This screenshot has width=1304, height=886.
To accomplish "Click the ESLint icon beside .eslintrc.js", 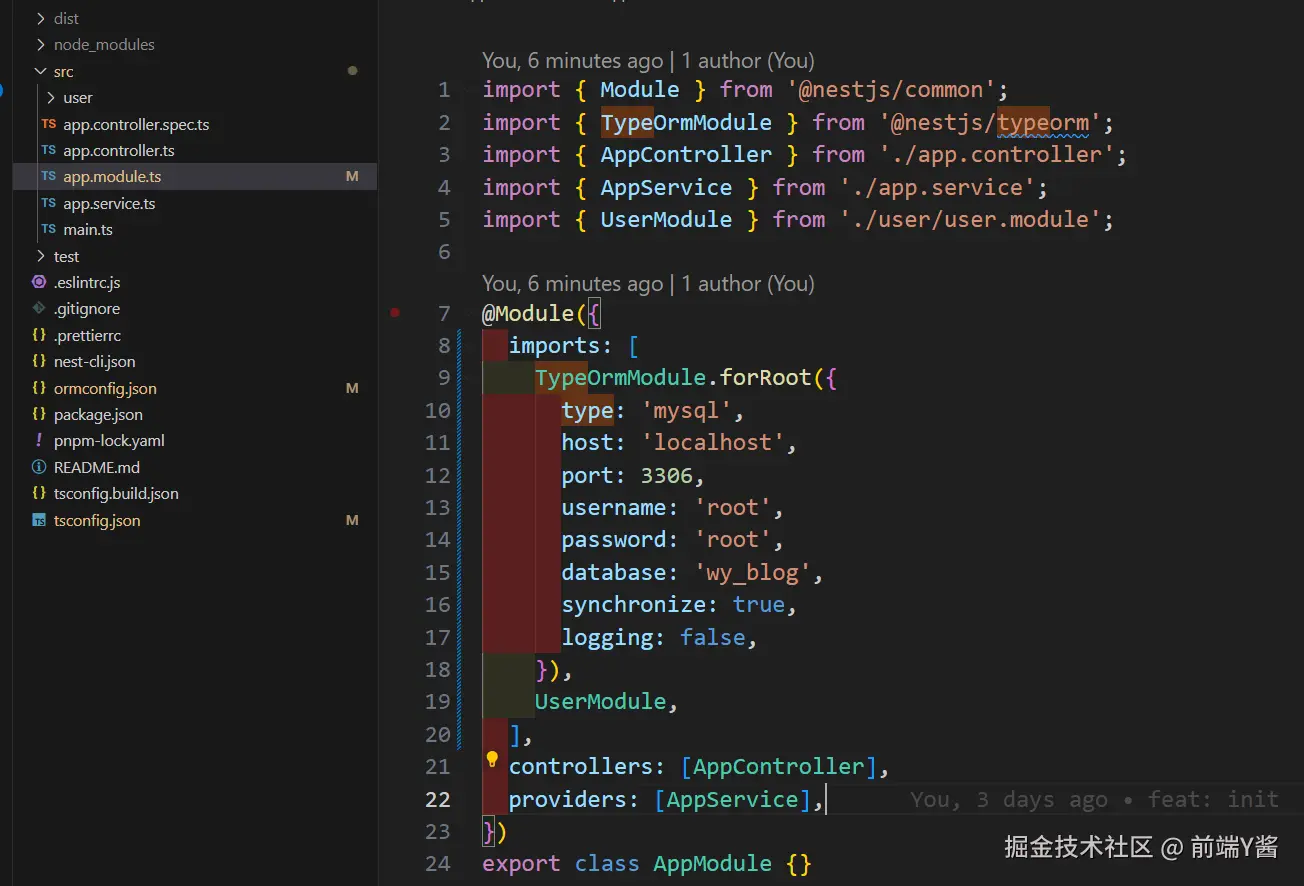I will 39,283.
